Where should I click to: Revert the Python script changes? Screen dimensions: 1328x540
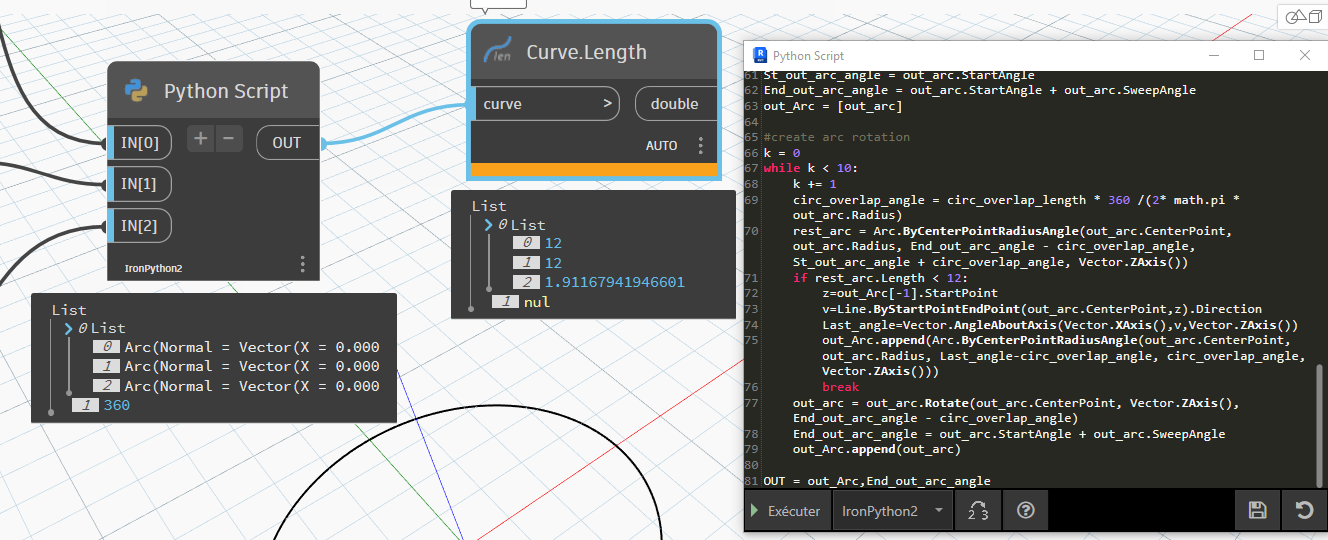coord(1304,511)
